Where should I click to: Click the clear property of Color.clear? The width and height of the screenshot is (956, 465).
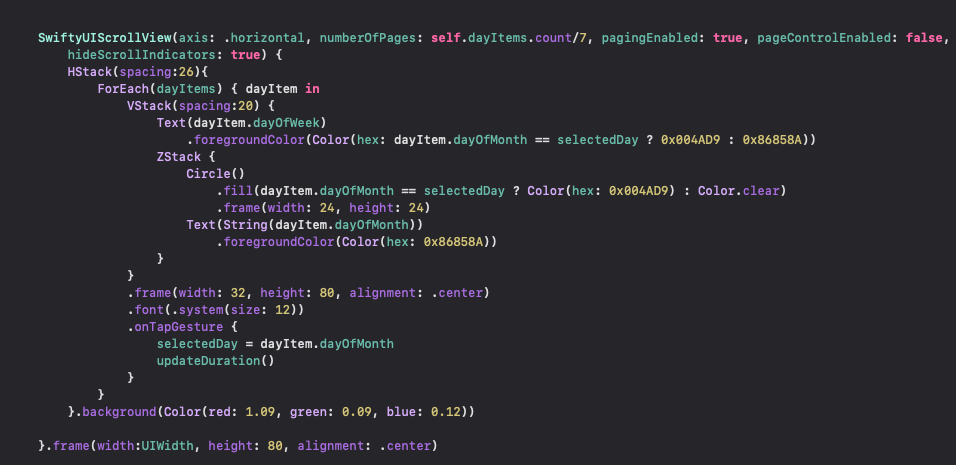[x=761, y=191]
